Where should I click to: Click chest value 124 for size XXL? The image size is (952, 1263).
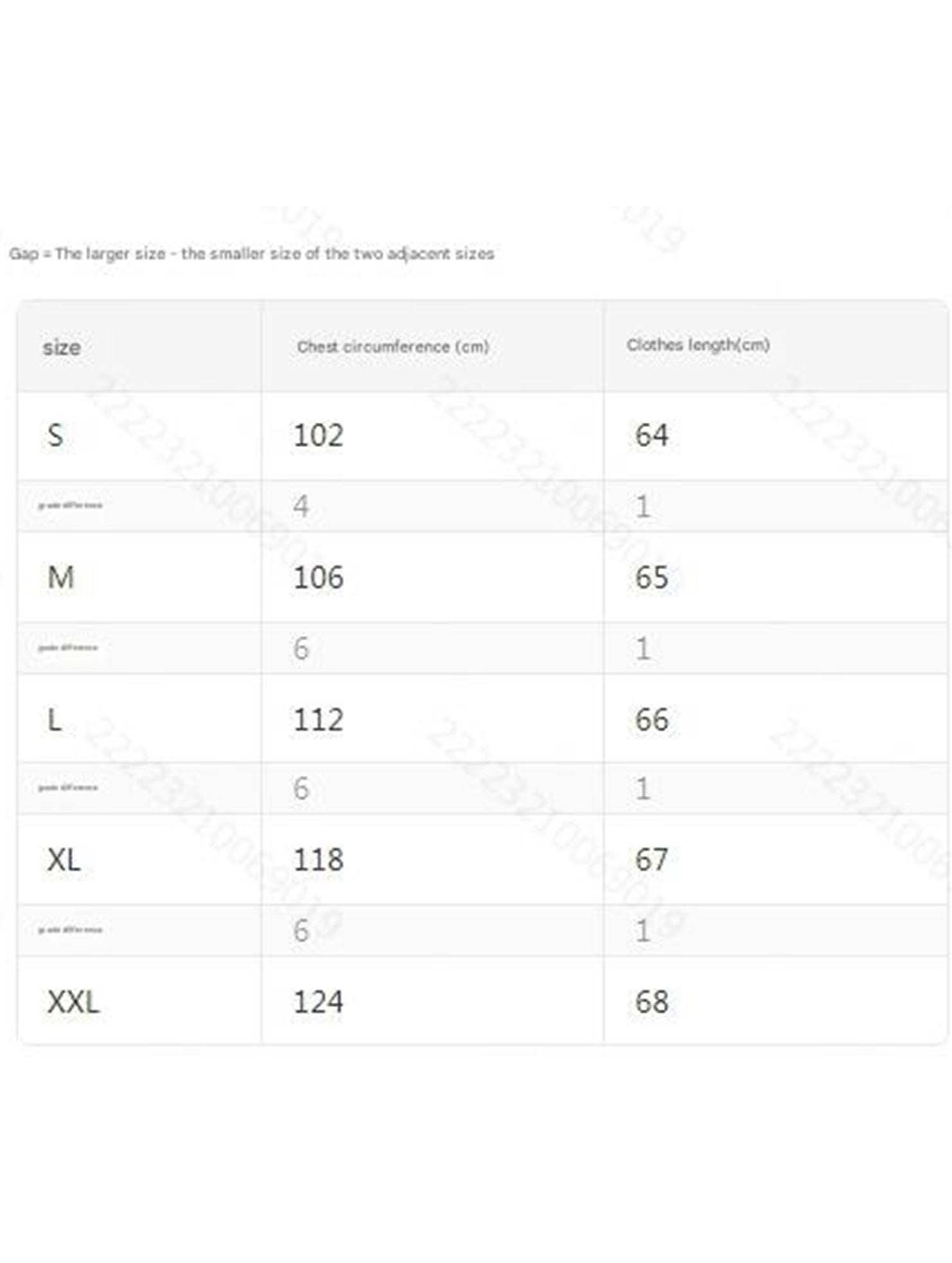(x=318, y=1002)
